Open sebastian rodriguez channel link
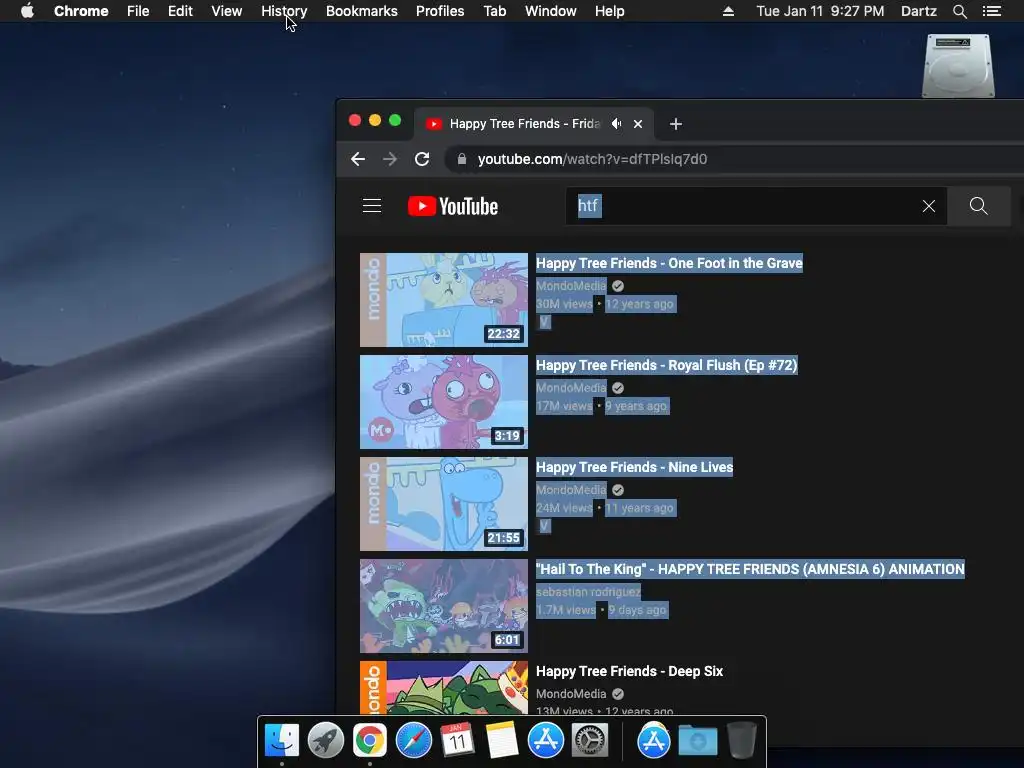This screenshot has width=1024, height=768. tap(588, 591)
